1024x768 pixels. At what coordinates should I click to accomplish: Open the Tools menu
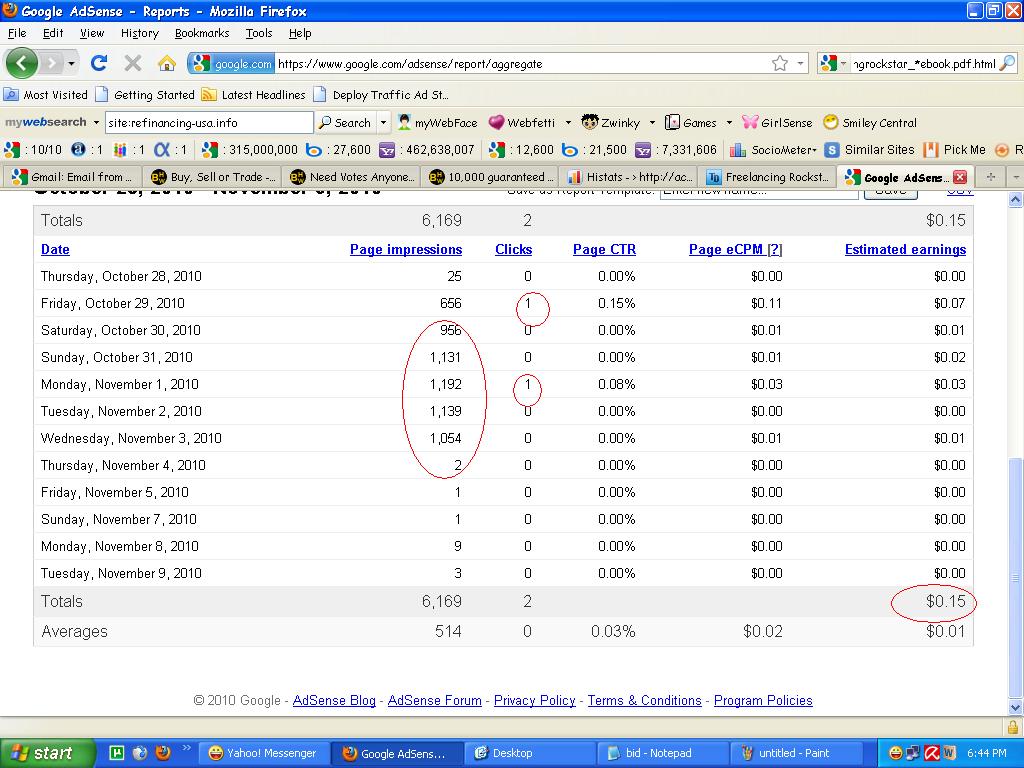[x=259, y=33]
